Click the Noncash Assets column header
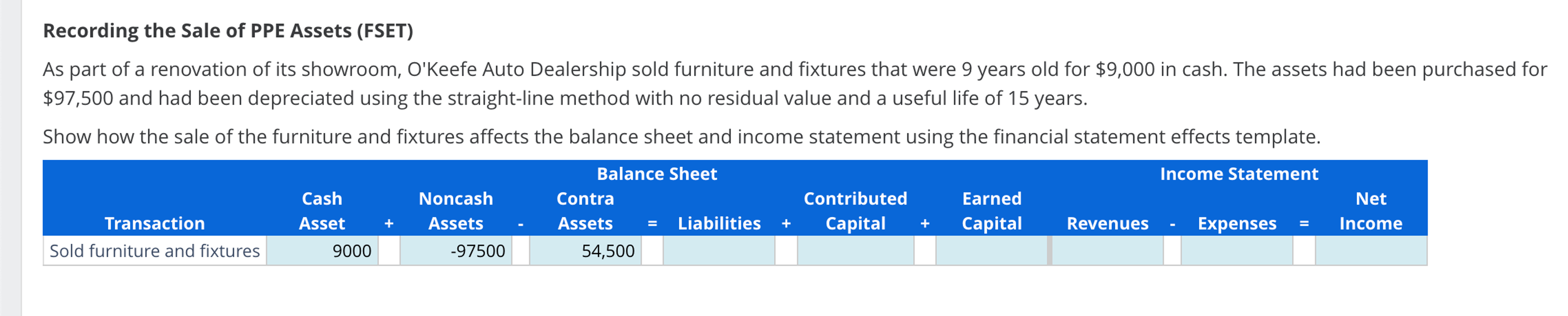 [x=456, y=211]
